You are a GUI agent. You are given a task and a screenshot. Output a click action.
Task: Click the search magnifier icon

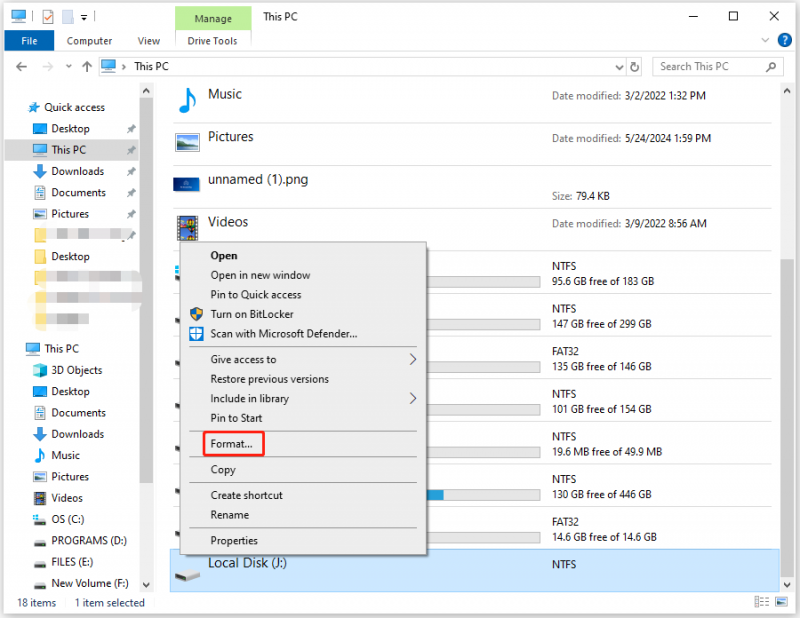tap(771, 67)
